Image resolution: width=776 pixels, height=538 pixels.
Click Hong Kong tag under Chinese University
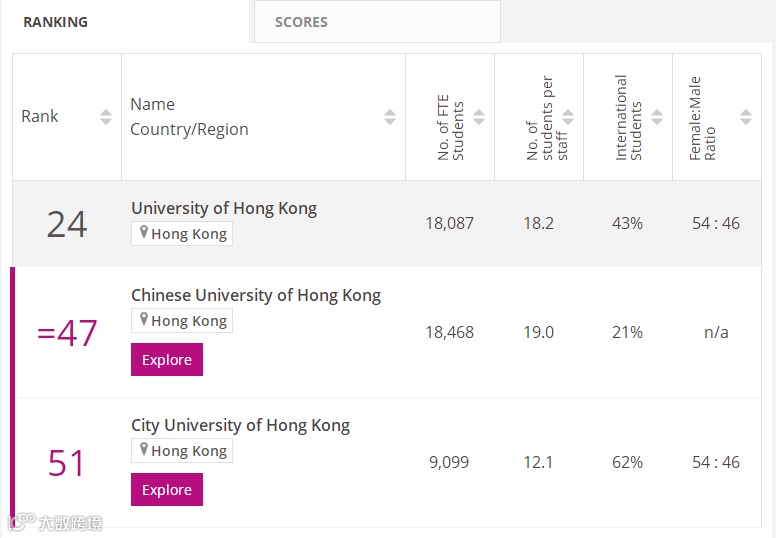click(x=182, y=320)
